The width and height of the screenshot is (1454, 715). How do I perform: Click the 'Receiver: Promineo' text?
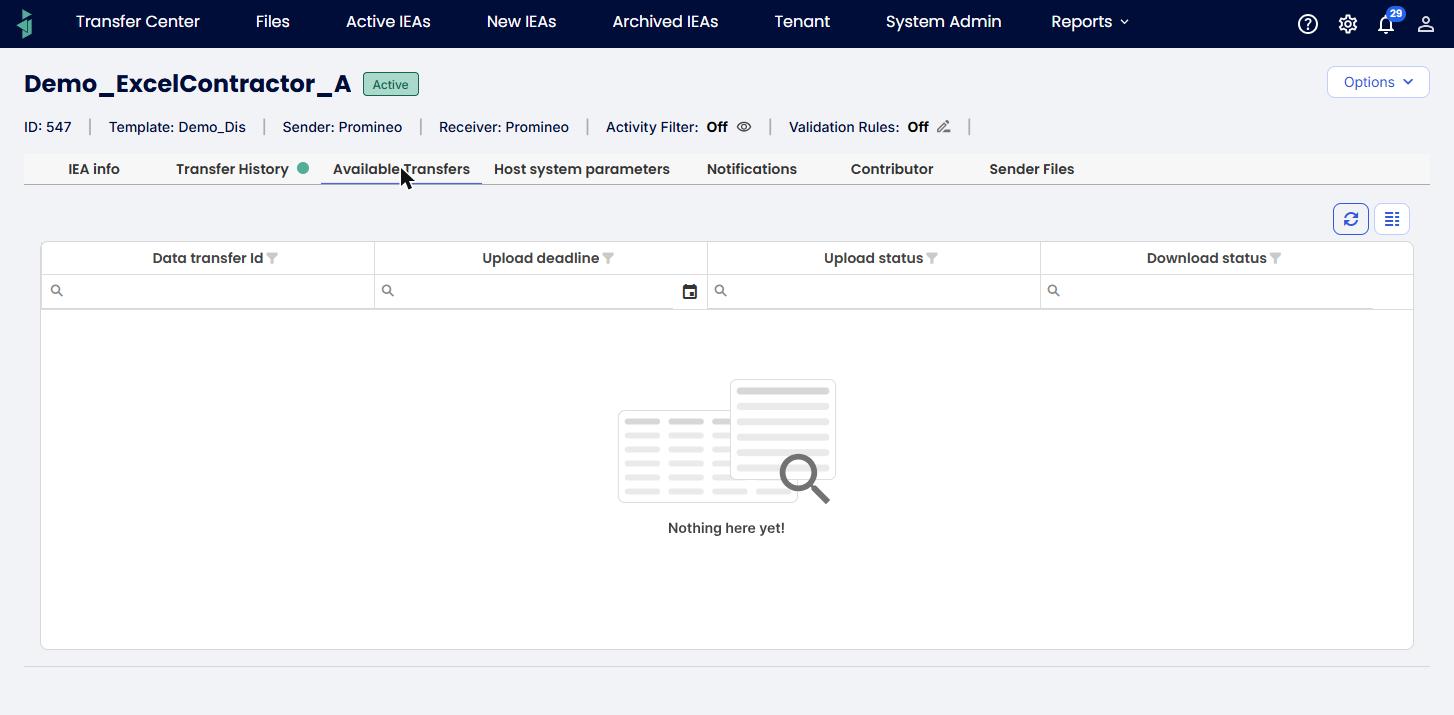point(504,127)
